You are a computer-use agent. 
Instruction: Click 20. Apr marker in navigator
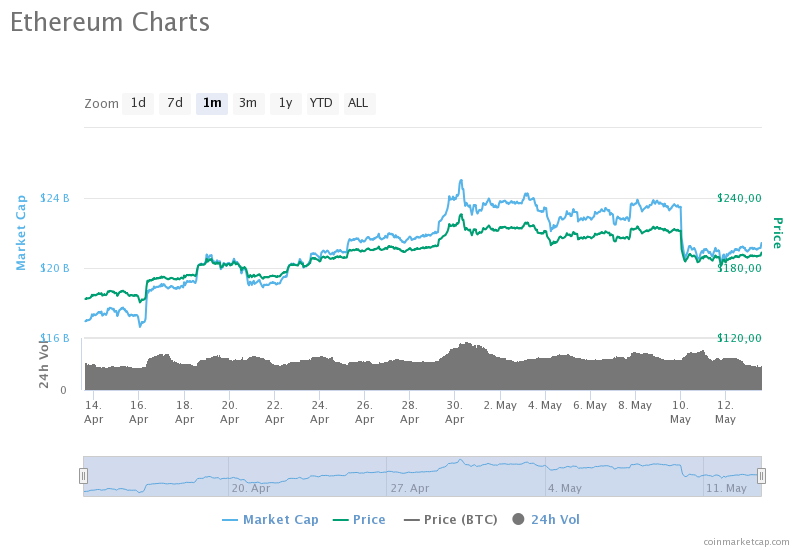[x=251, y=488]
